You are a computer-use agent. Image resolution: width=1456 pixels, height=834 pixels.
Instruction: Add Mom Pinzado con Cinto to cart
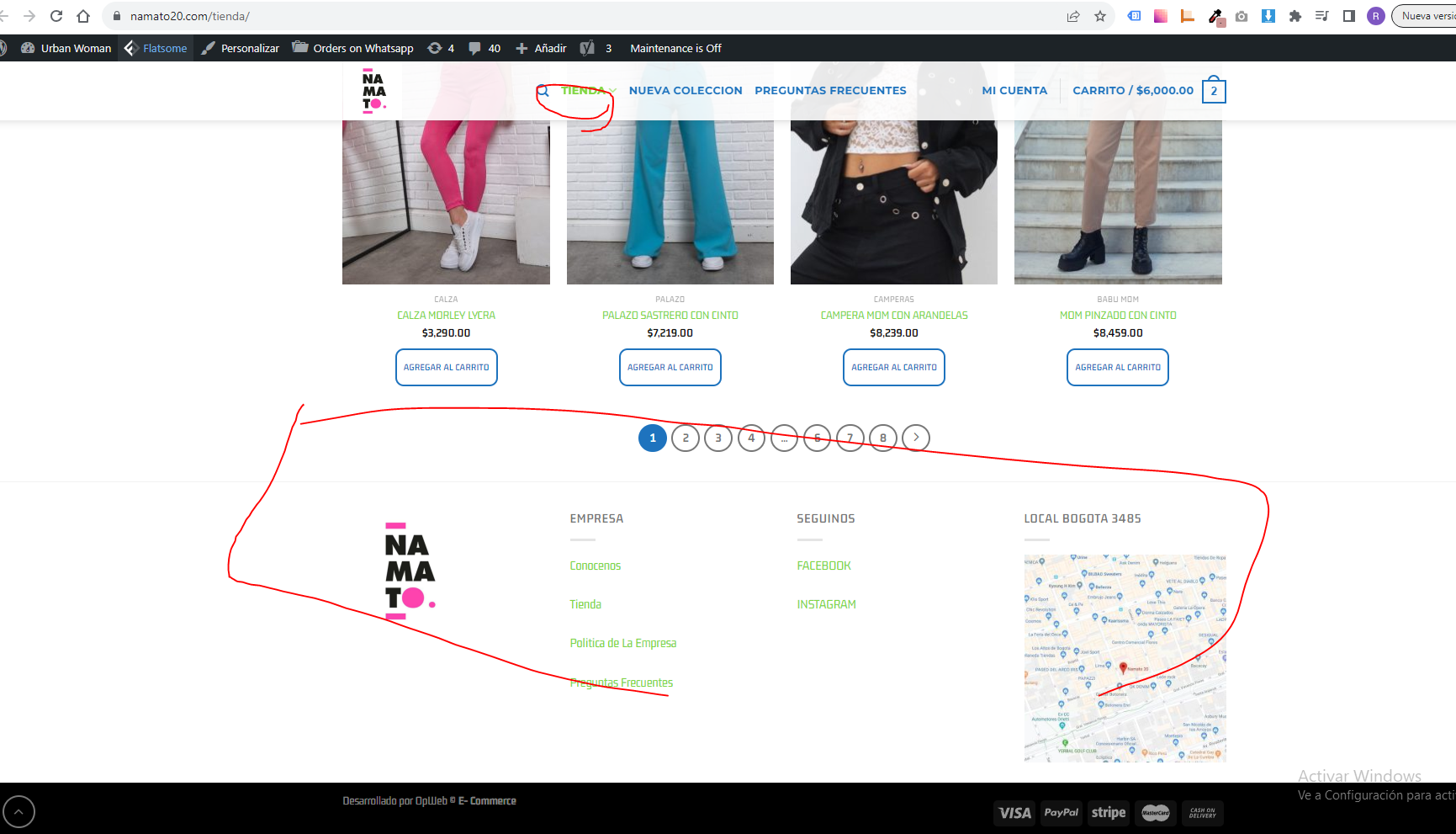point(1118,368)
